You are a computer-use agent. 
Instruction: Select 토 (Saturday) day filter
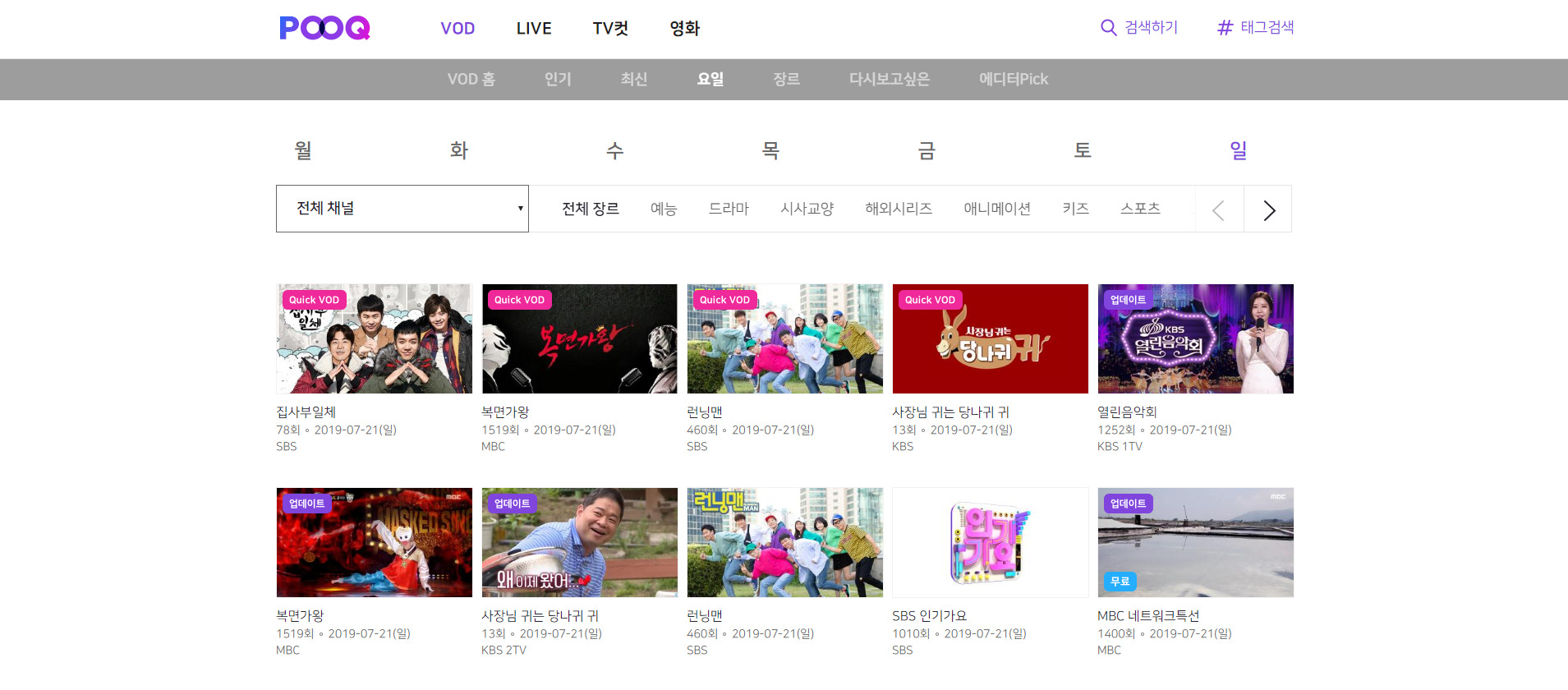click(1083, 150)
